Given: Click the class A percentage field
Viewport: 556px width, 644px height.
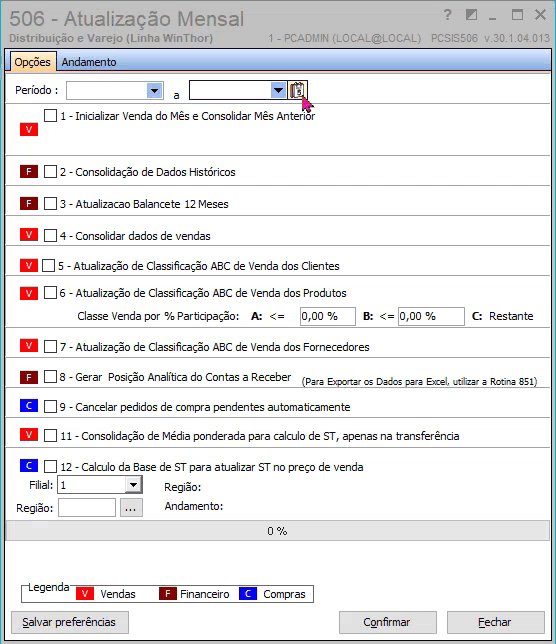Looking at the screenshot, I should (x=328, y=316).
